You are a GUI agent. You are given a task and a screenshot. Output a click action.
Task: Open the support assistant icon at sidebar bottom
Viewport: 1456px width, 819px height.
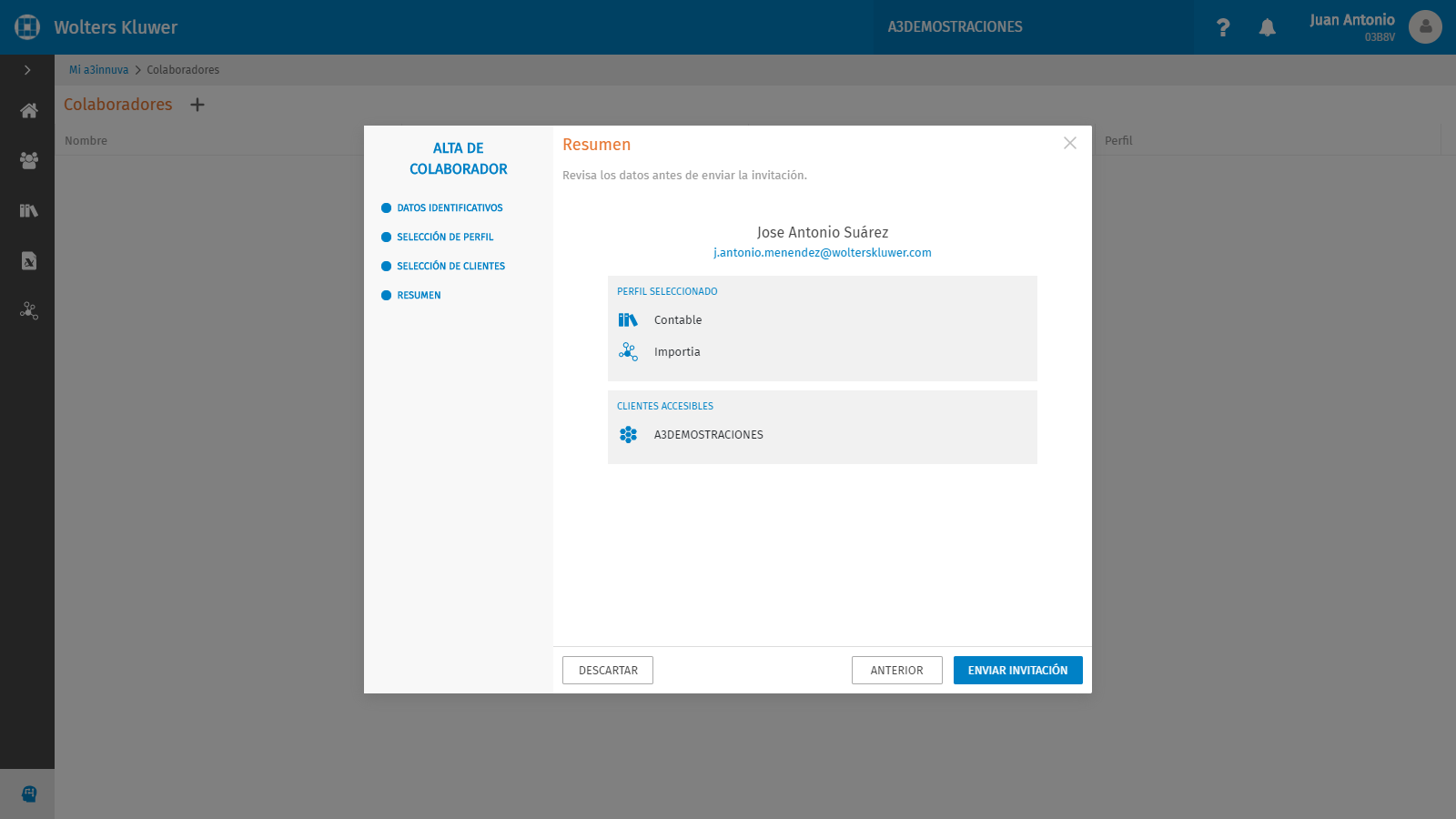pos(29,794)
